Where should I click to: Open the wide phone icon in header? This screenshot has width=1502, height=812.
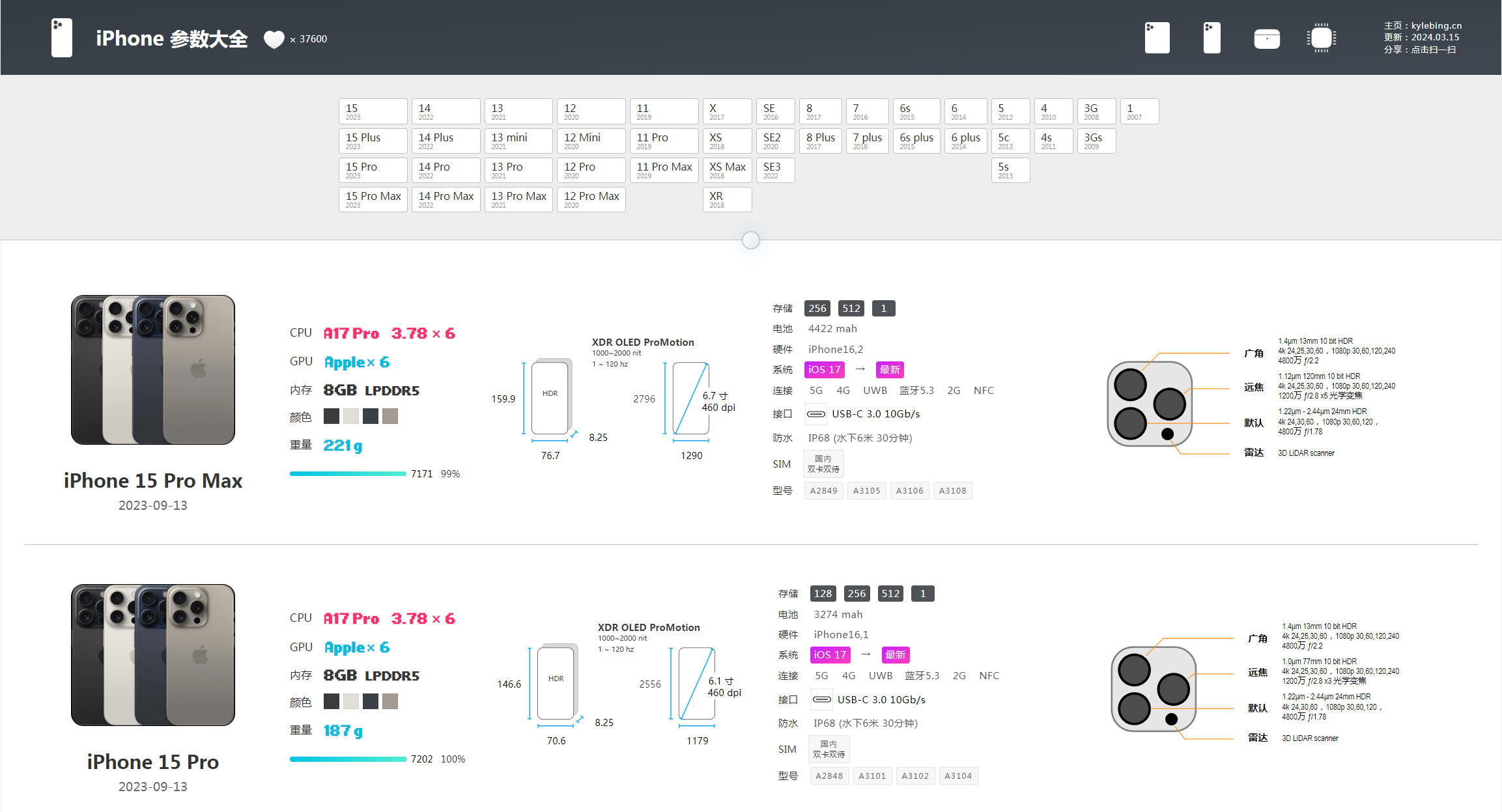[1157, 38]
